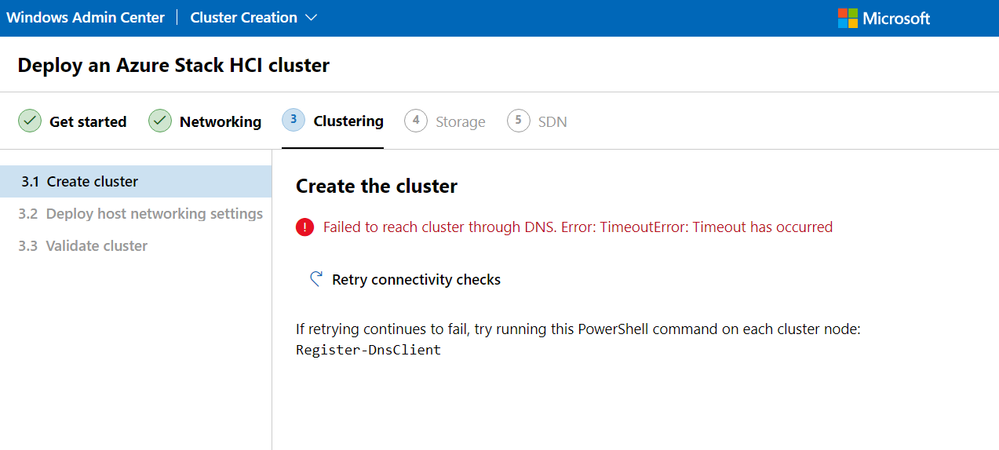Viewport: 999px width, 450px height.
Task: Go to Windows Admin Center home
Action: [x=85, y=18]
